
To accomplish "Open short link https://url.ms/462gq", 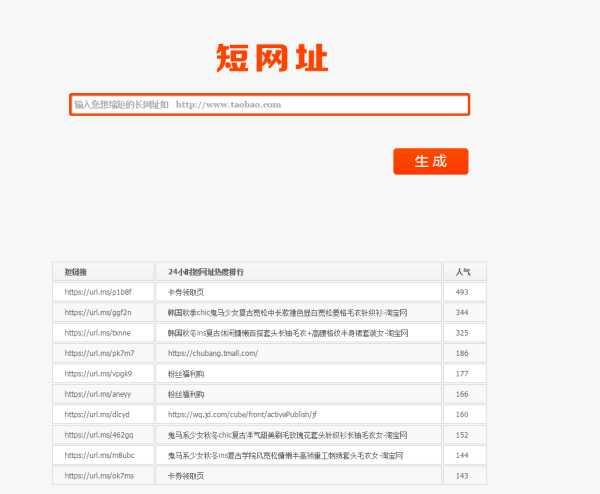I will (x=99, y=435).
